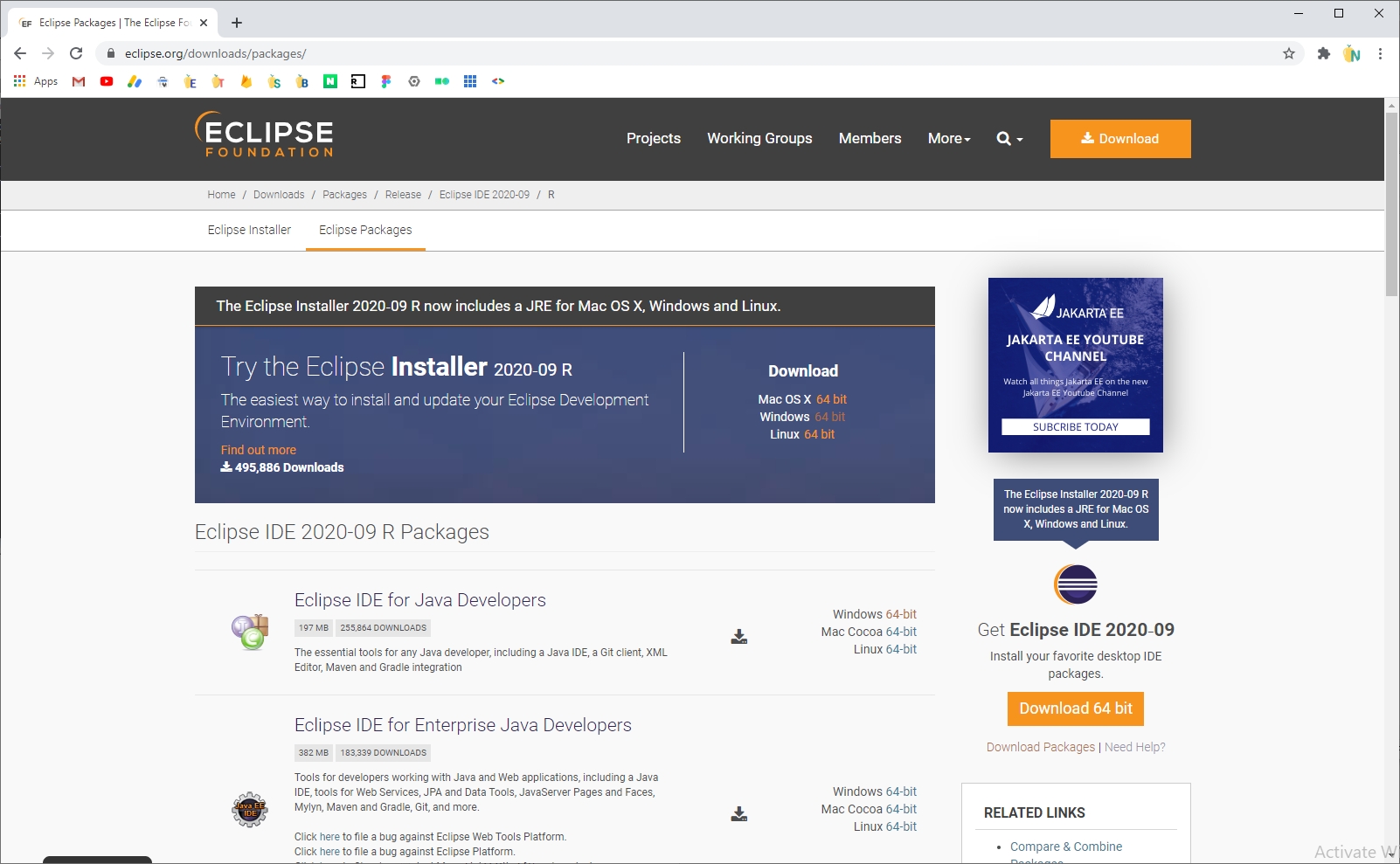
Task: Click Eclipse IDE 2020-09 breadcrumb link
Action: coord(484,195)
